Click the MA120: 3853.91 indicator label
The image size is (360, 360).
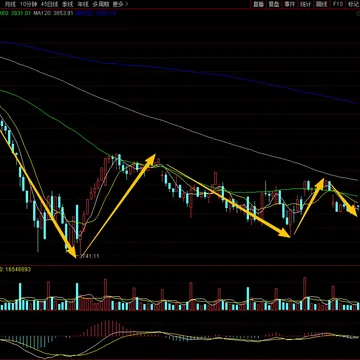53,13
